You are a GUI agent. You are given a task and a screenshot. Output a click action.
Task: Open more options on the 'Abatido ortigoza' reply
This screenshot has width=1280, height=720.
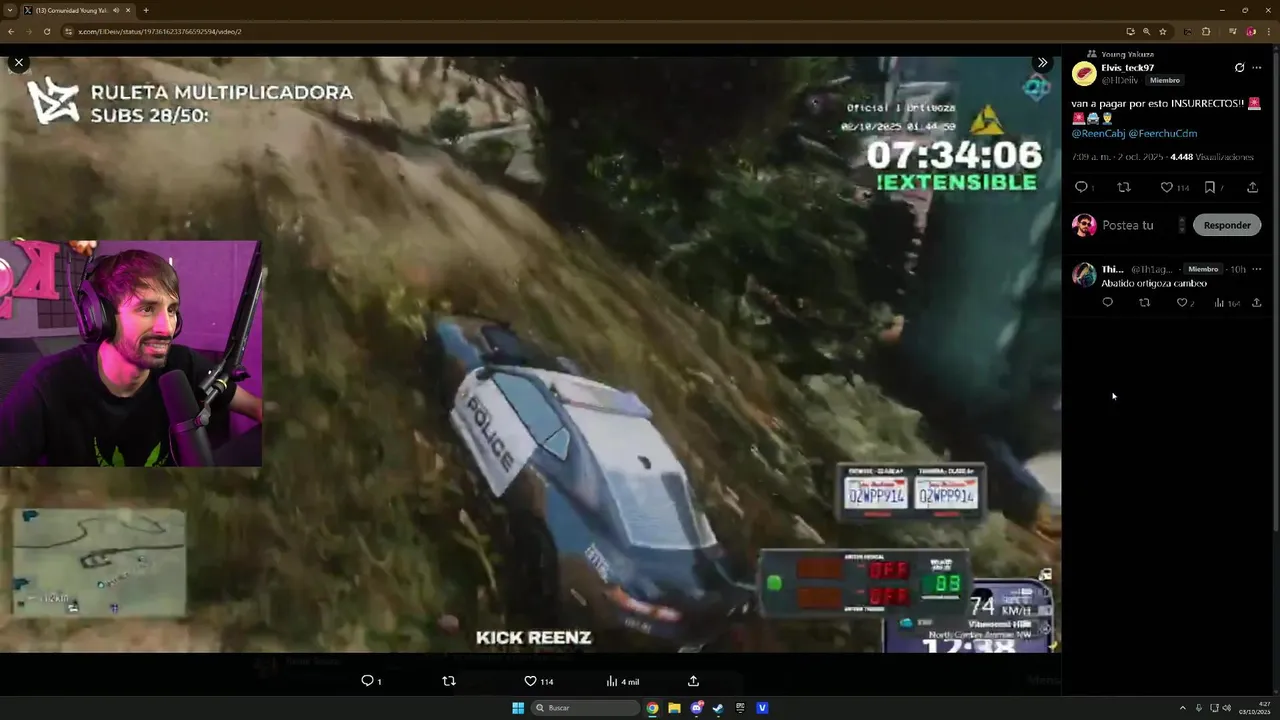[1256, 269]
